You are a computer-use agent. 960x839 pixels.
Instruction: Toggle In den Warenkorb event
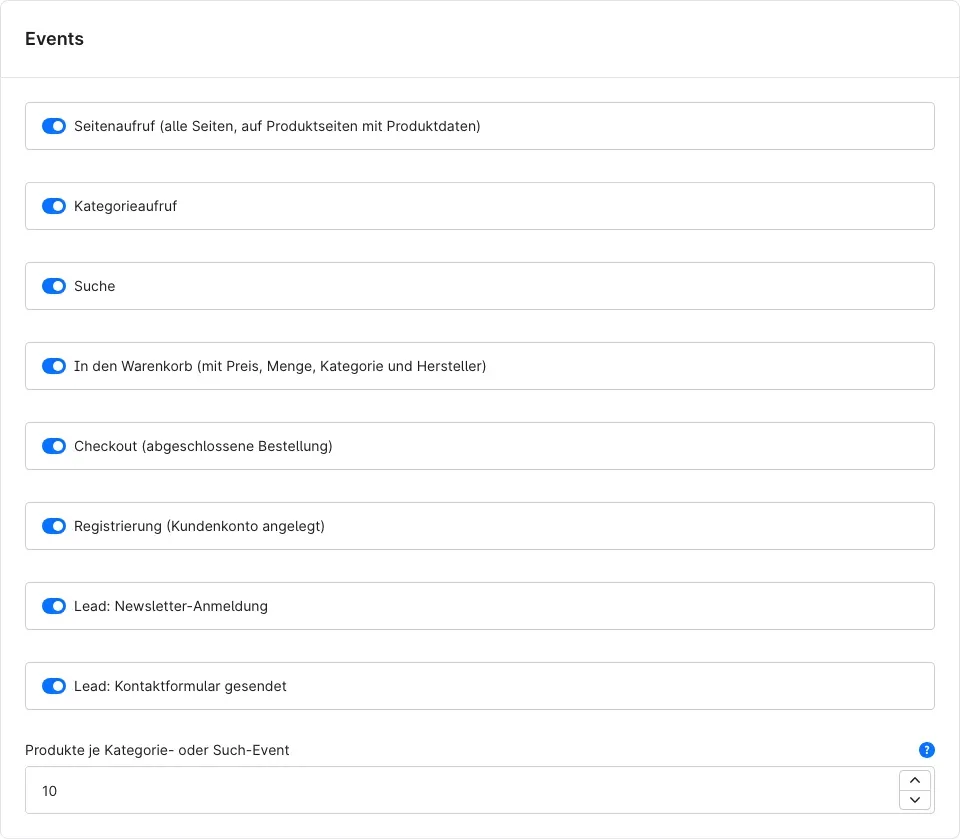pos(54,366)
